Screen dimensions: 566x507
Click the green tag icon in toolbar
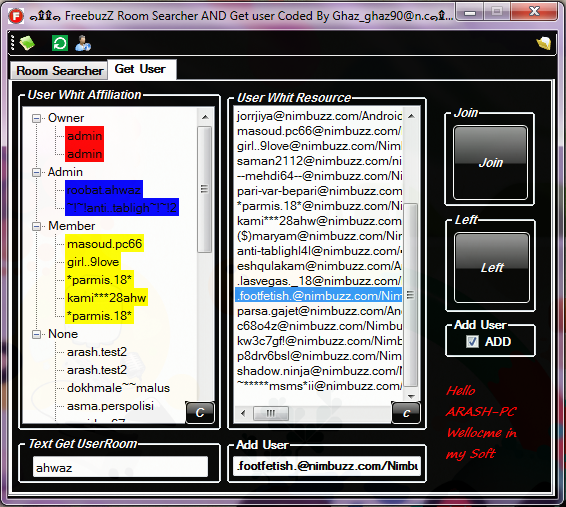point(27,44)
